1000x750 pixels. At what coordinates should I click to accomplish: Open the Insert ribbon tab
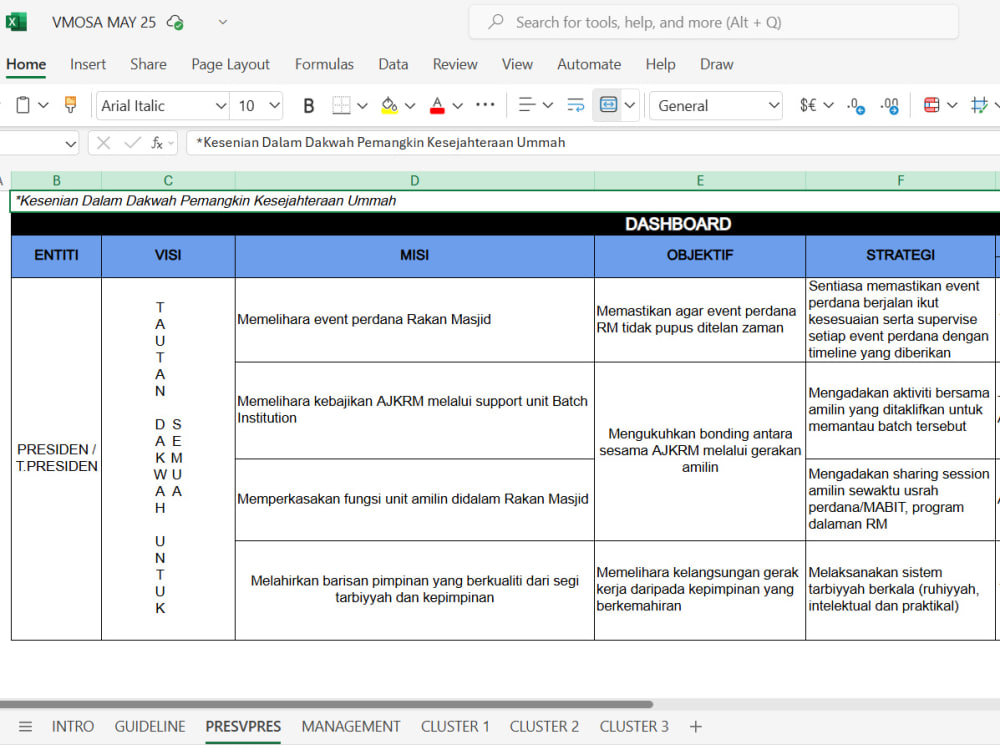pos(88,64)
